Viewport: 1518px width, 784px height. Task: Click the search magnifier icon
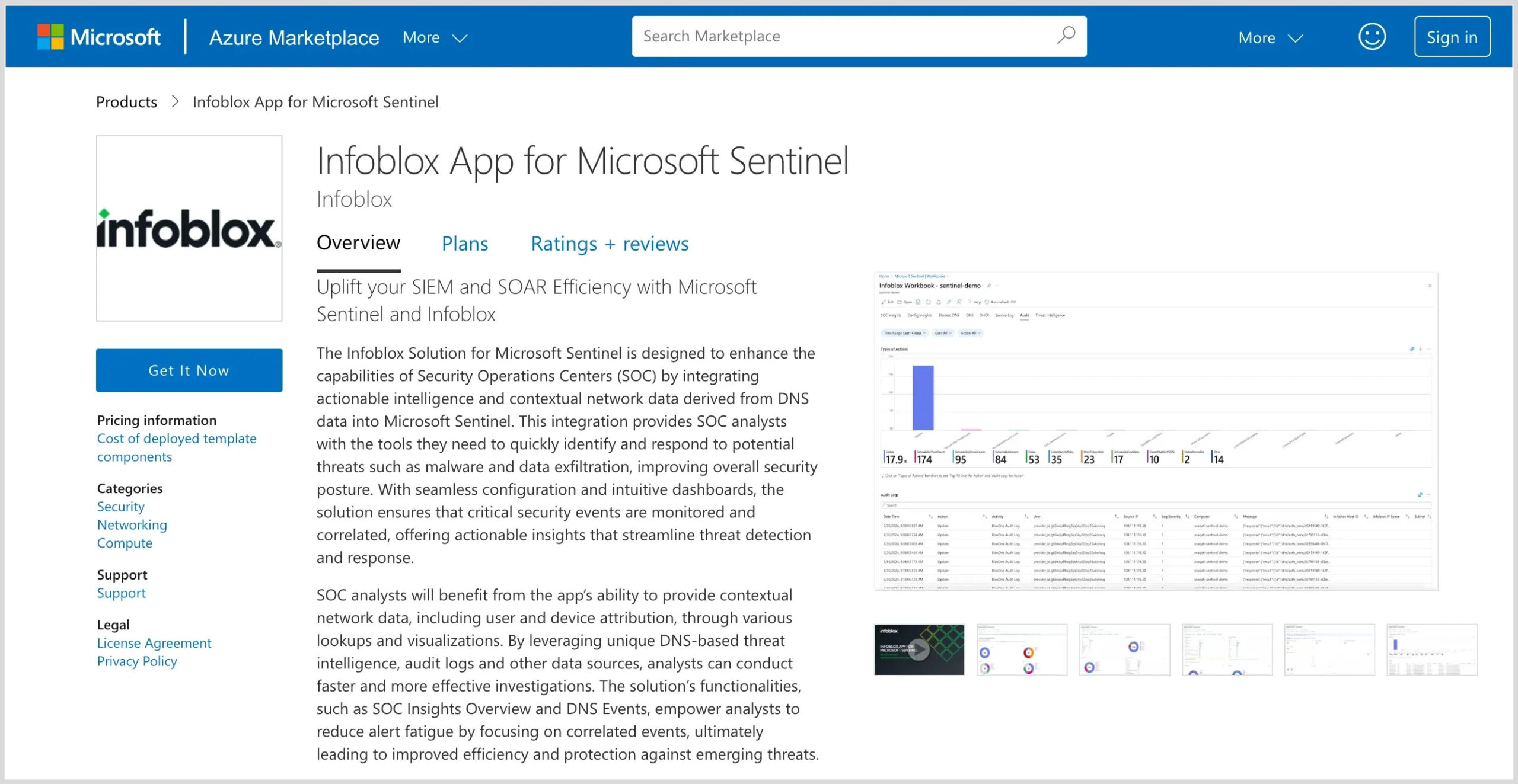tap(1066, 36)
